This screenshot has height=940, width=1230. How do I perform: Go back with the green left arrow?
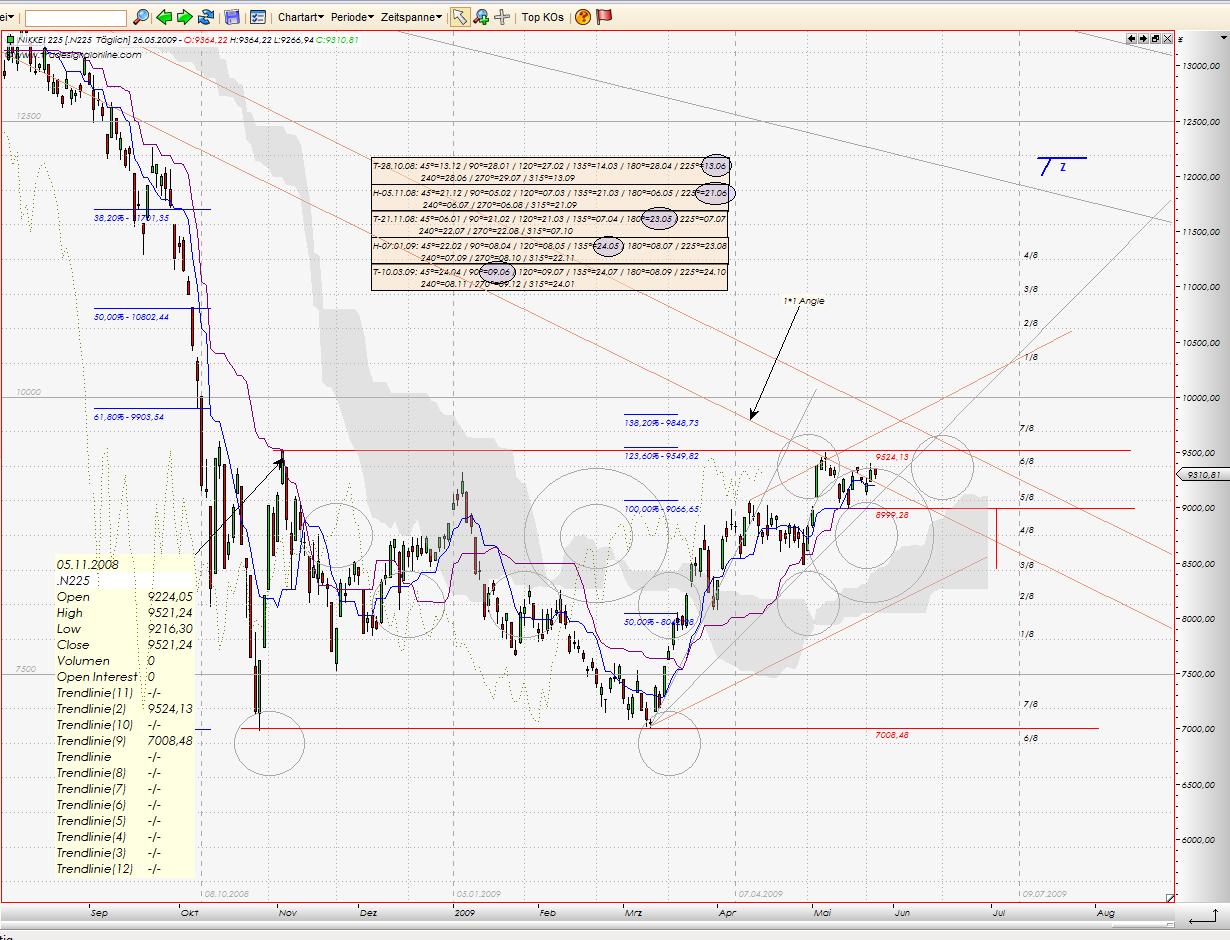pyautogui.click(x=163, y=17)
